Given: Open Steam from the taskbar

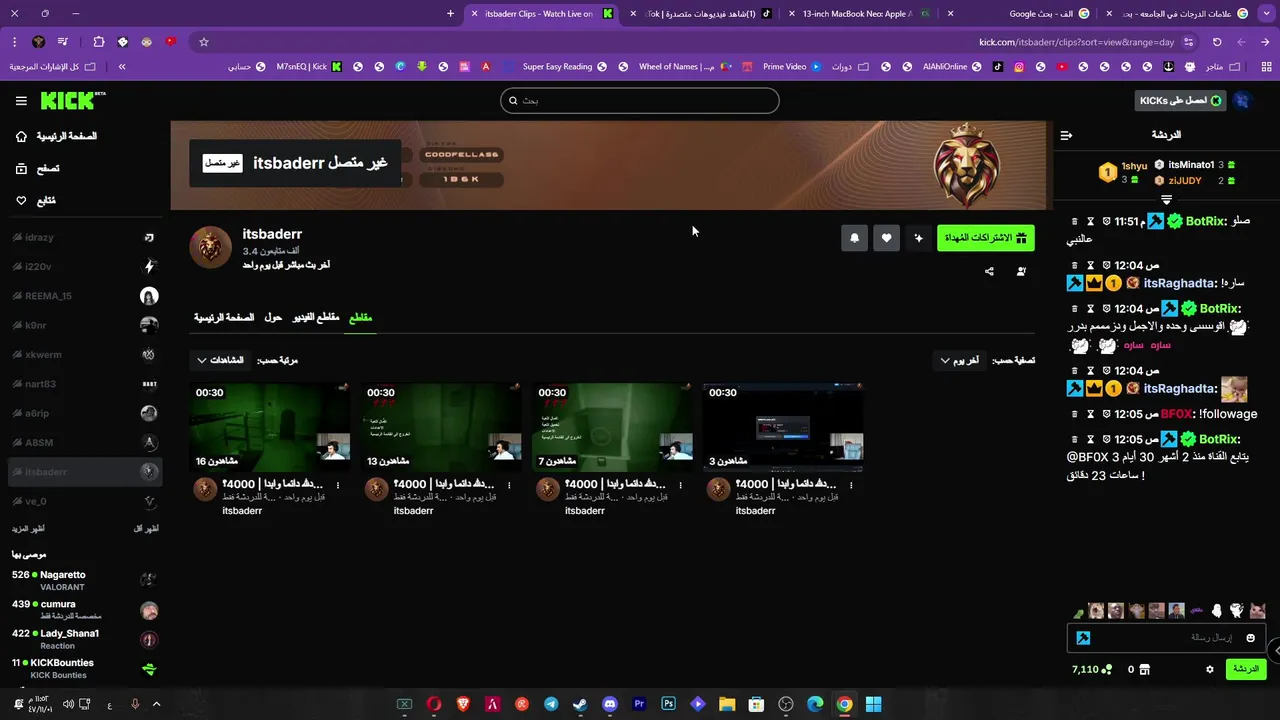Looking at the screenshot, I should (580, 704).
